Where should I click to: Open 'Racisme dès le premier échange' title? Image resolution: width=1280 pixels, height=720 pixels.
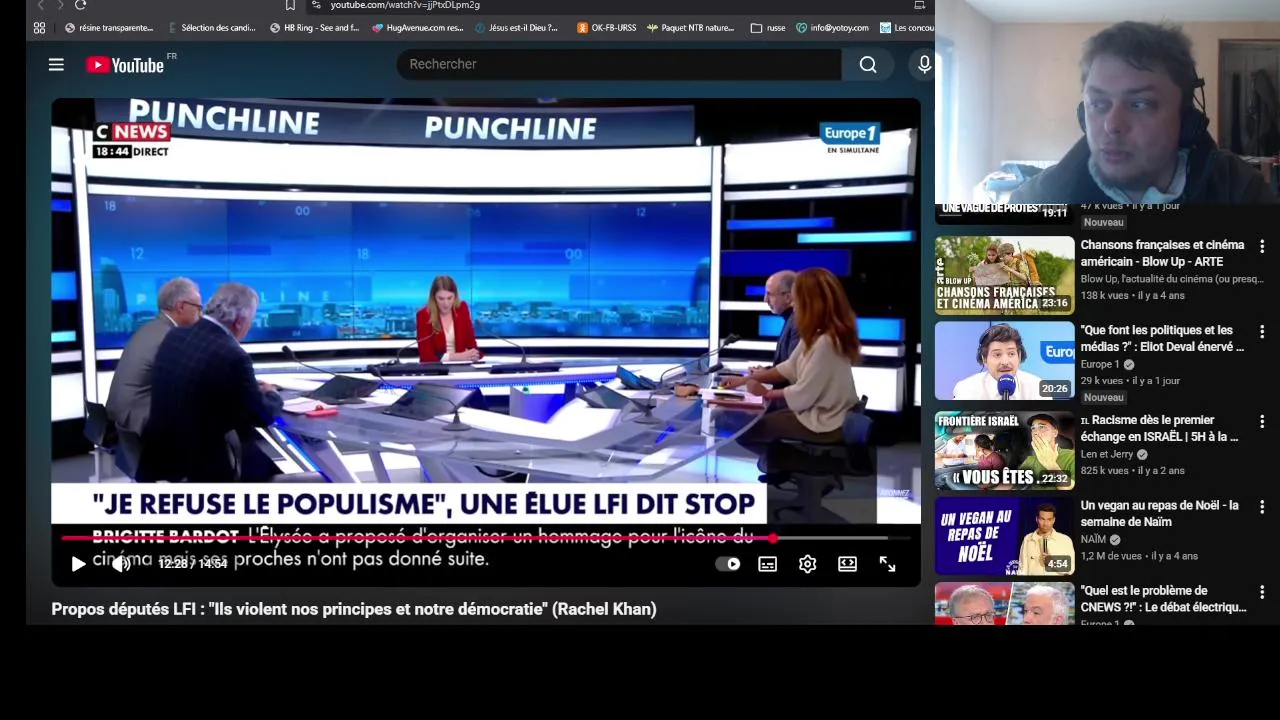(x=1160, y=428)
